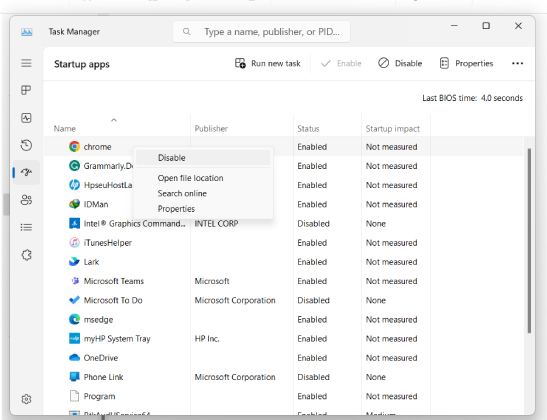The height and width of the screenshot is (420, 547).
Task: Choose Open file location in context menu
Action: coord(190,178)
